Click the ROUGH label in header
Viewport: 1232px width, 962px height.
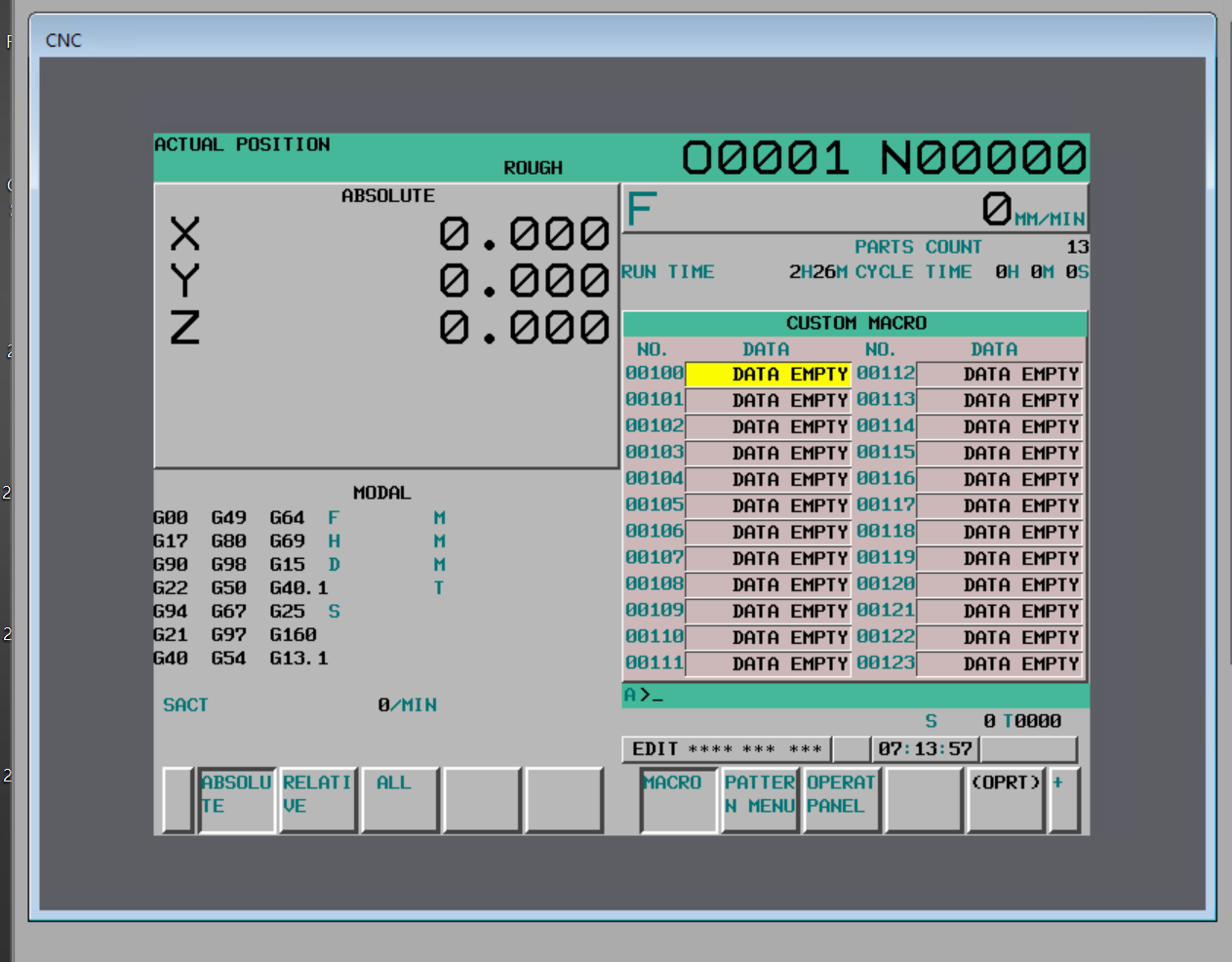pyautogui.click(x=533, y=168)
